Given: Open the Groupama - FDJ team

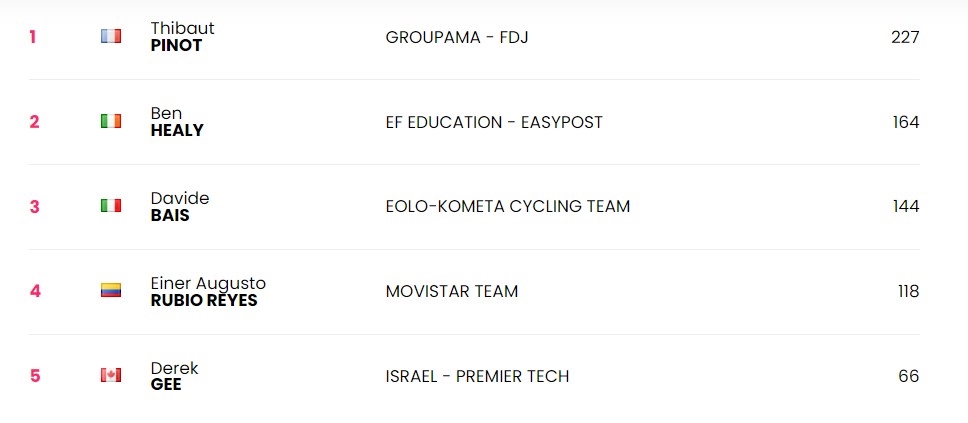Looking at the screenshot, I should tap(457, 37).
